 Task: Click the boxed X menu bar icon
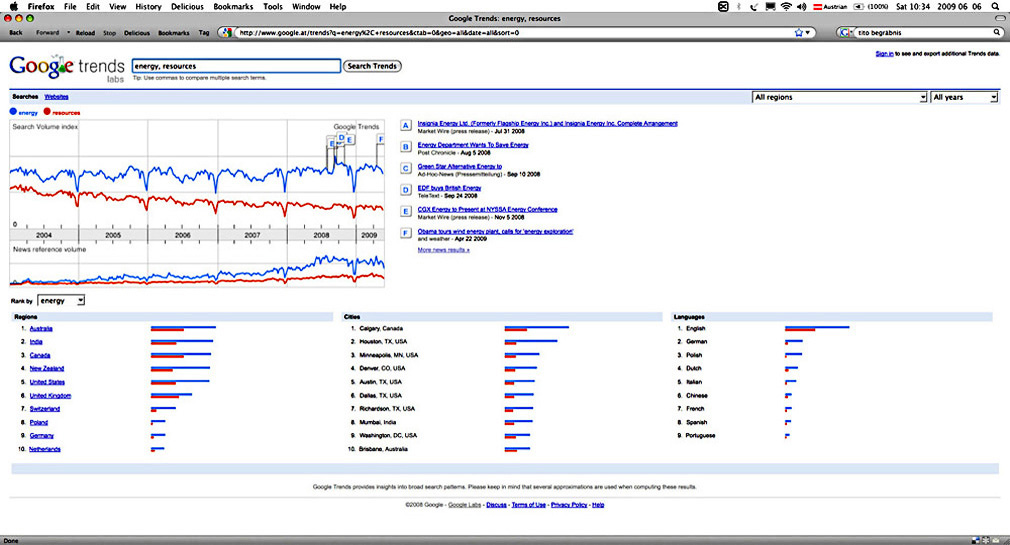723,6
